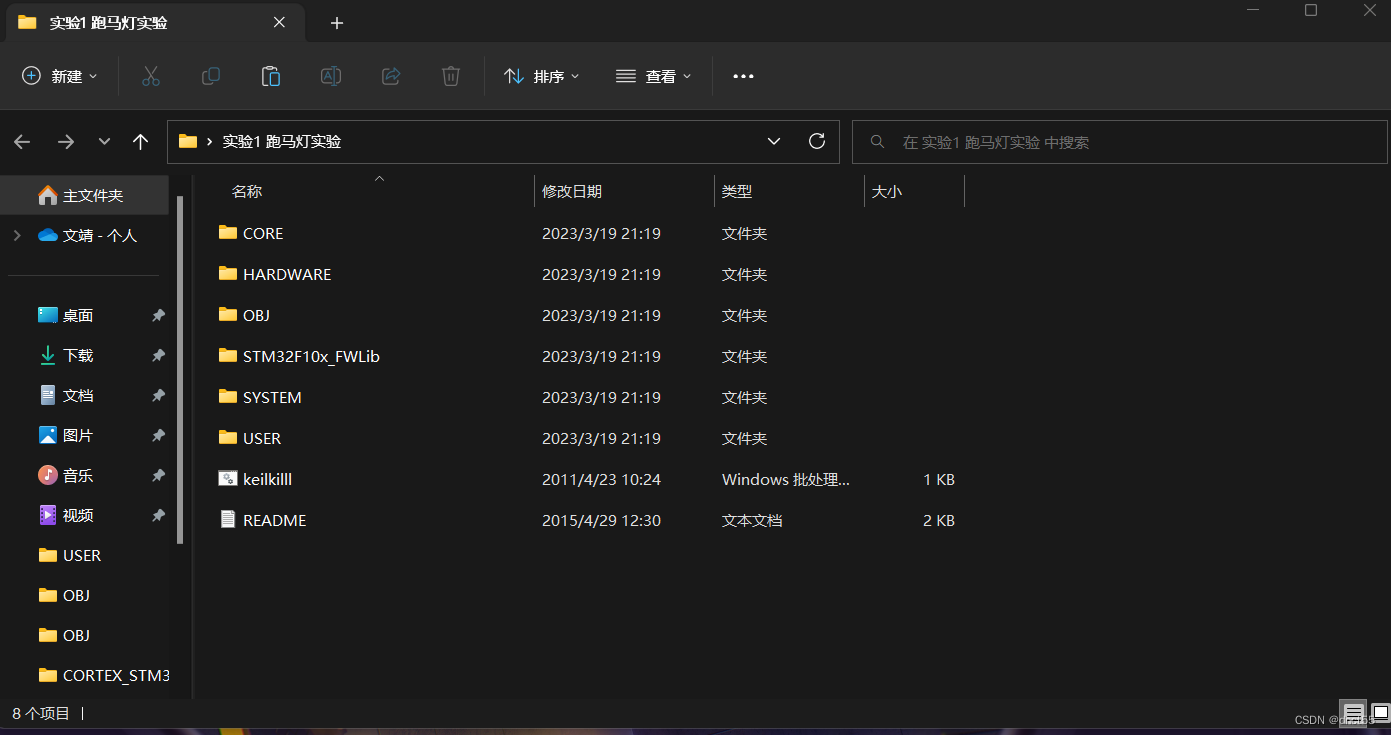Viewport: 1391px width, 735px height.
Task: Expand the 文靖 - 个人 OneDrive section
Action: pyautogui.click(x=16, y=235)
